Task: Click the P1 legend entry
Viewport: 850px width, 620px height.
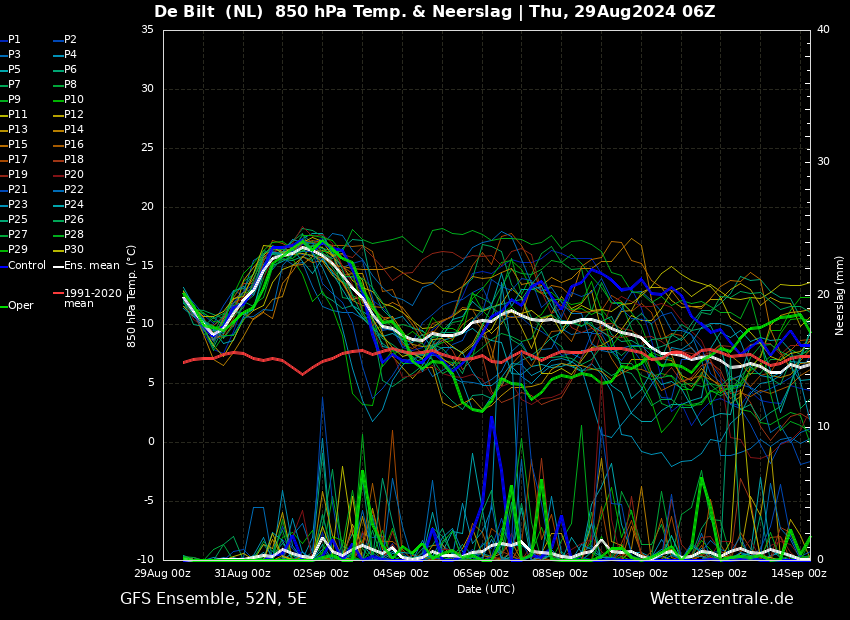Action: click(14, 40)
